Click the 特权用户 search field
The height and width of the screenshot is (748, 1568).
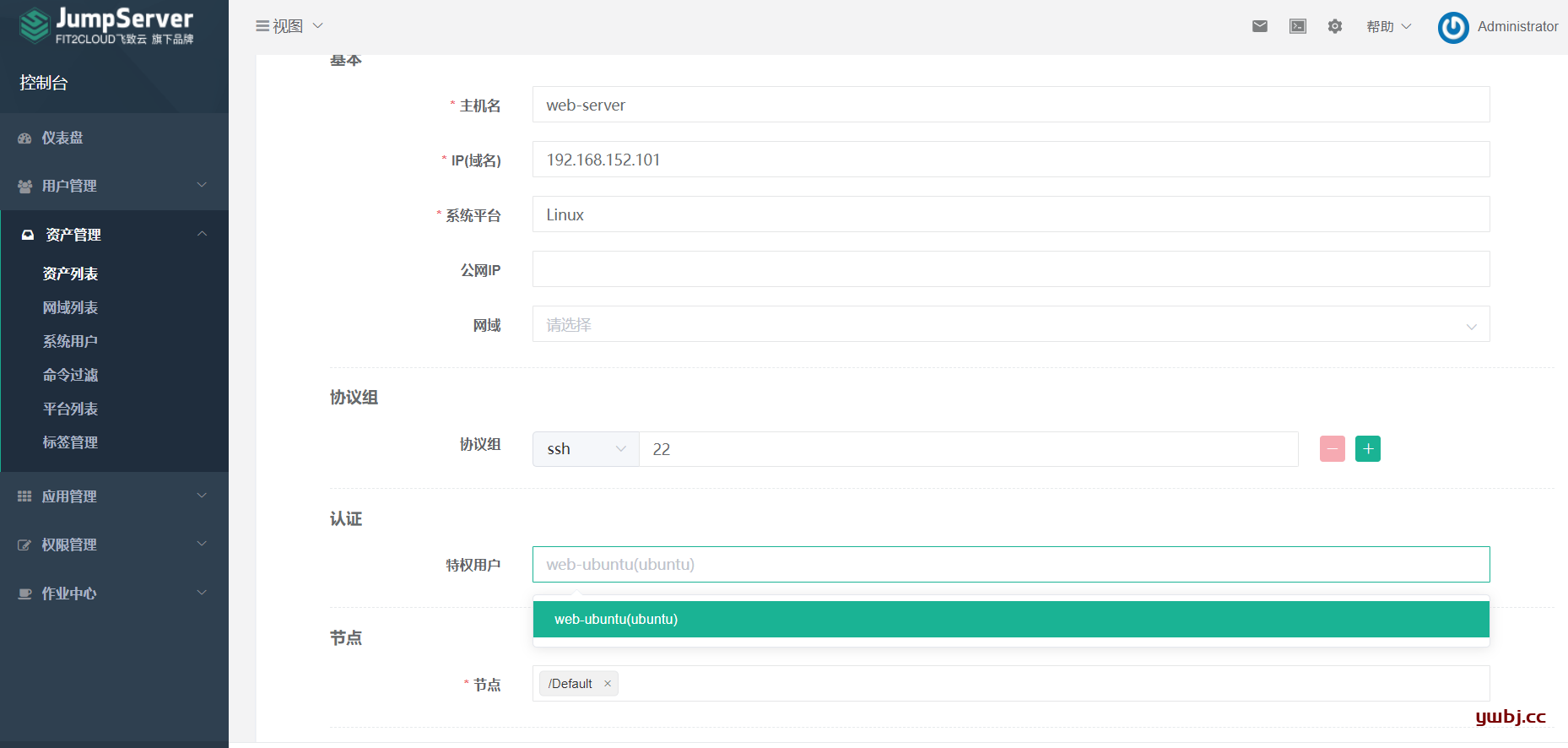click(x=1011, y=564)
